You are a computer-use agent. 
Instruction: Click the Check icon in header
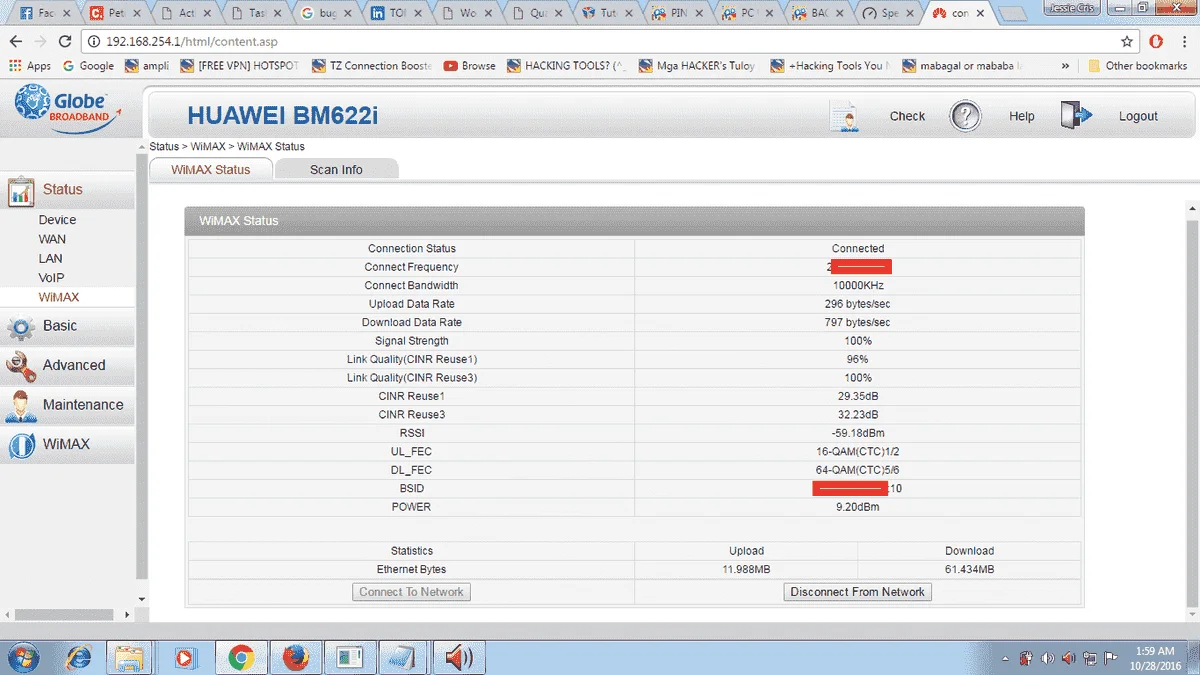click(845, 116)
